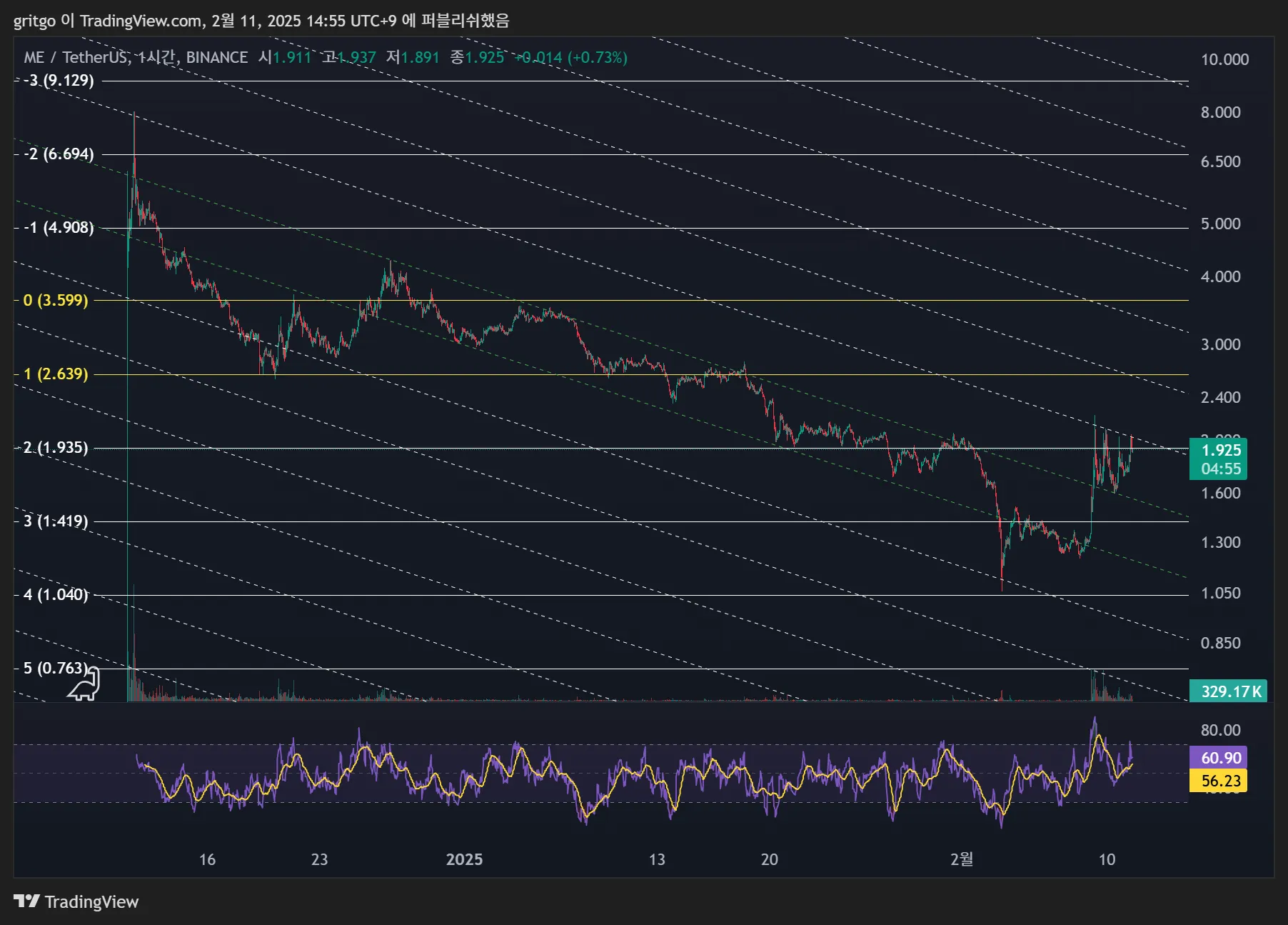Select the Fibonacci level label -1 (4.908)
The width and height of the screenshot is (1288, 925).
pos(59,227)
